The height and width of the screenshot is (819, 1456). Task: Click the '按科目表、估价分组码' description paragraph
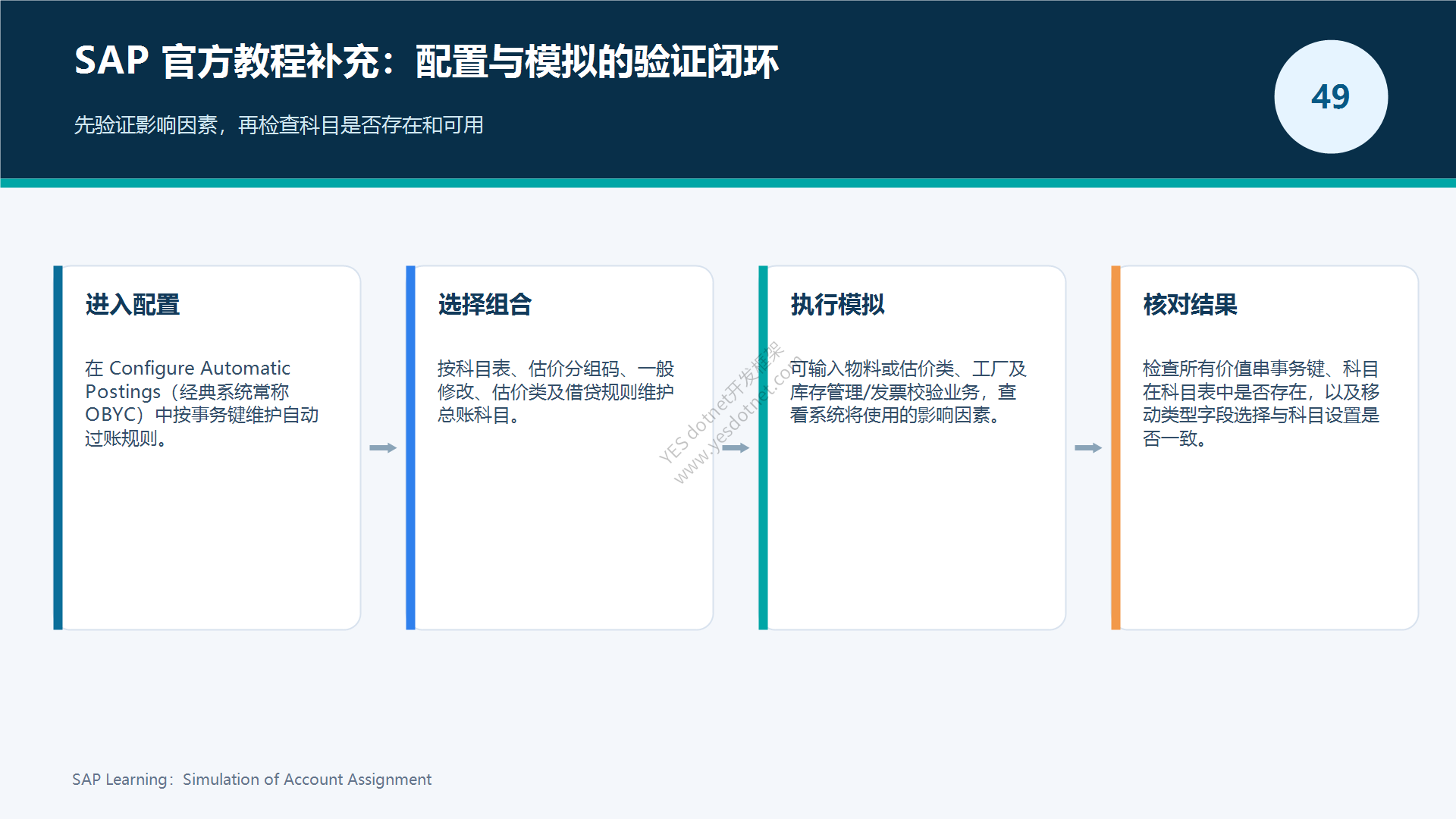[x=555, y=392]
